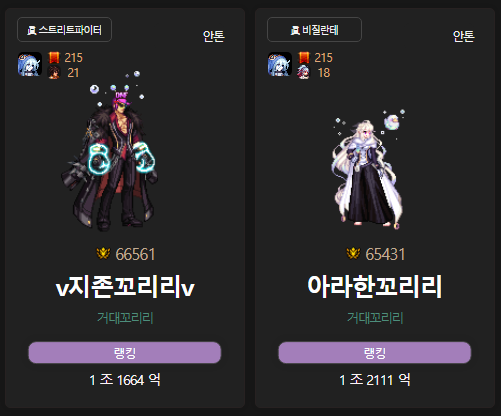Image resolution: width=501 pixels, height=416 pixels.
Task: Click the 안톤 server label on left card
Action: (214, 36)
